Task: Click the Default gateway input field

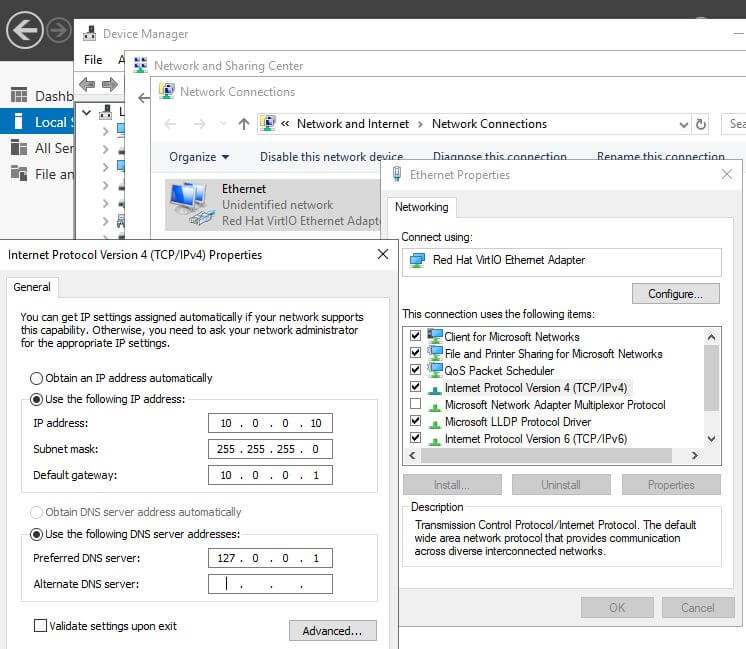Action: coord(270,475)
